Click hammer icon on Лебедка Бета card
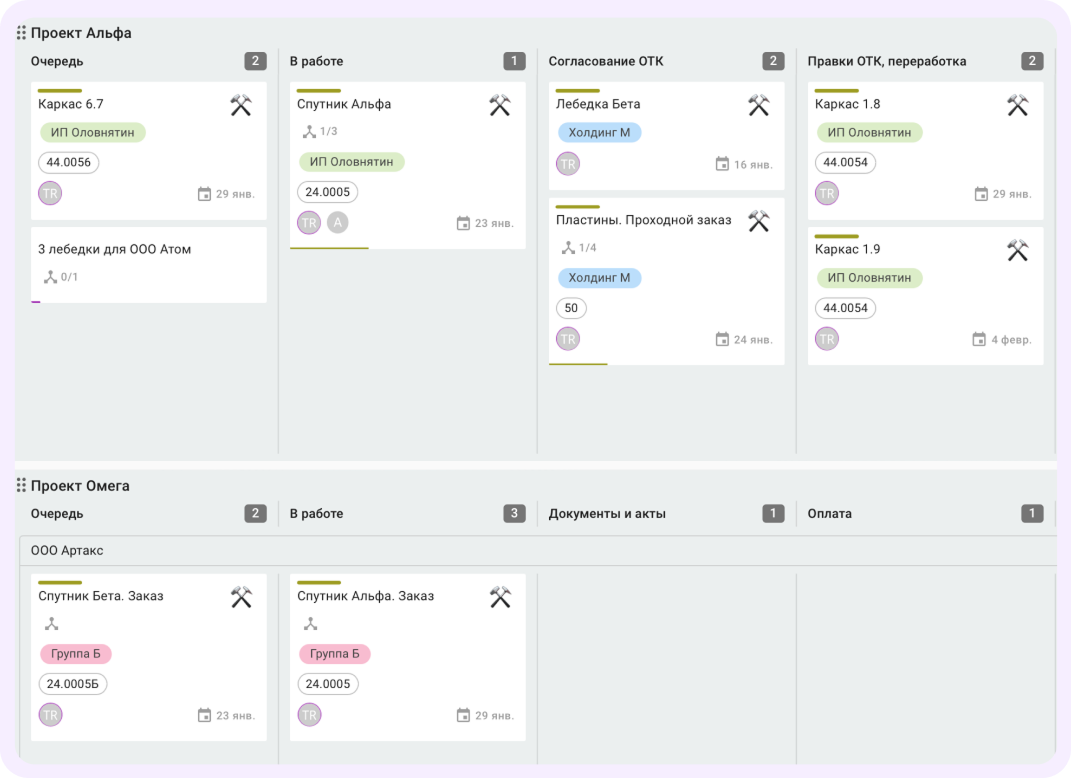Image resolution: width=1071 pixels, height=778 pixels. [759, 105]
